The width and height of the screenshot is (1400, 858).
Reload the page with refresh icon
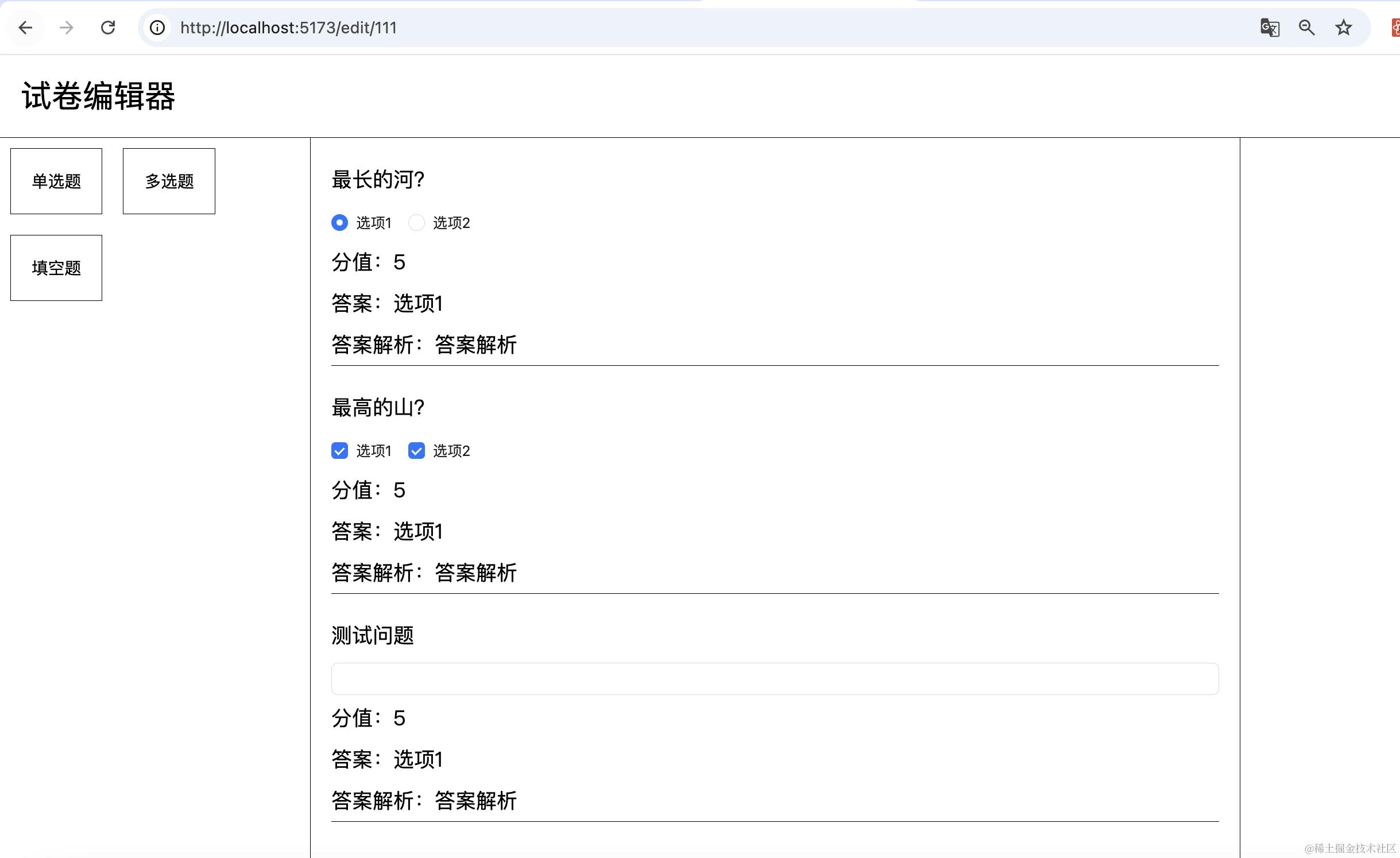coord(108,28)
